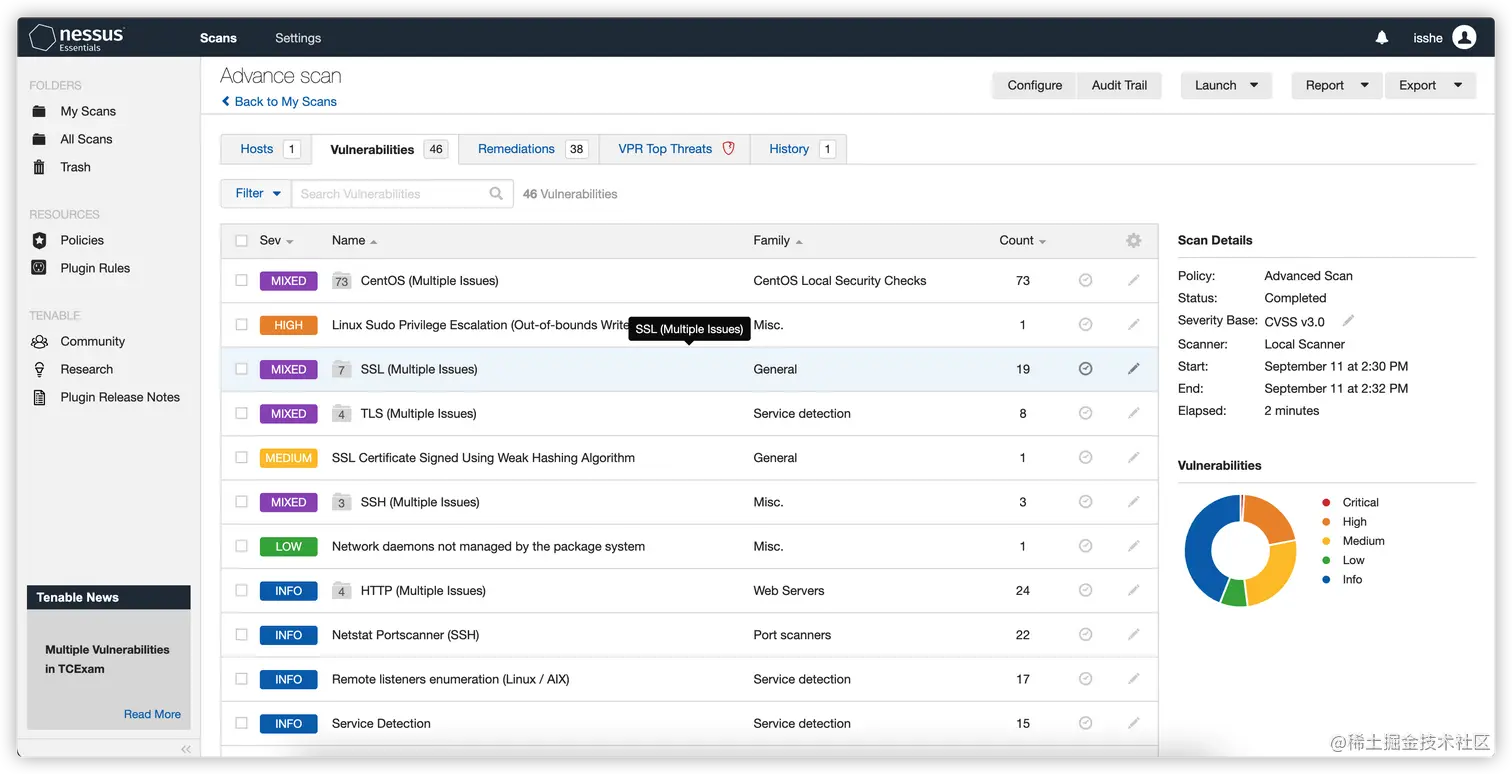Image resolution: width=1512 pixels, height=774 pixels.
Task: Open the Policies sidebar link
Action: 82,240
